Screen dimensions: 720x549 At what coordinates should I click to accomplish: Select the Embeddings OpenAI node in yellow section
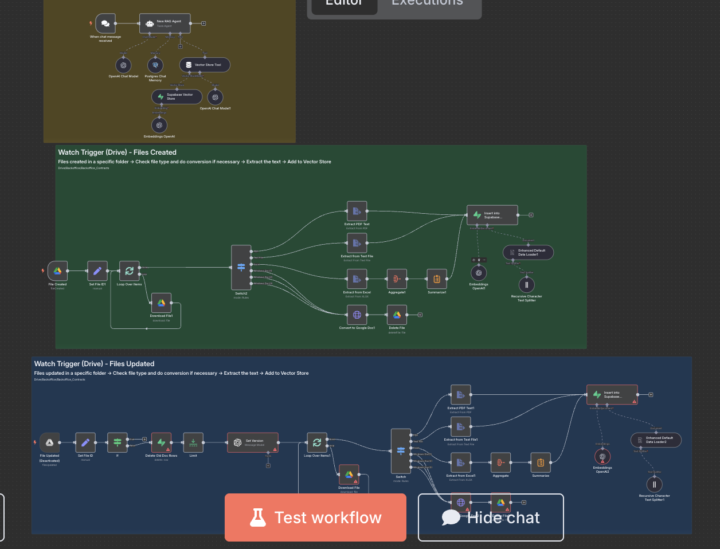pyautogui.click(x=160, y=123)
